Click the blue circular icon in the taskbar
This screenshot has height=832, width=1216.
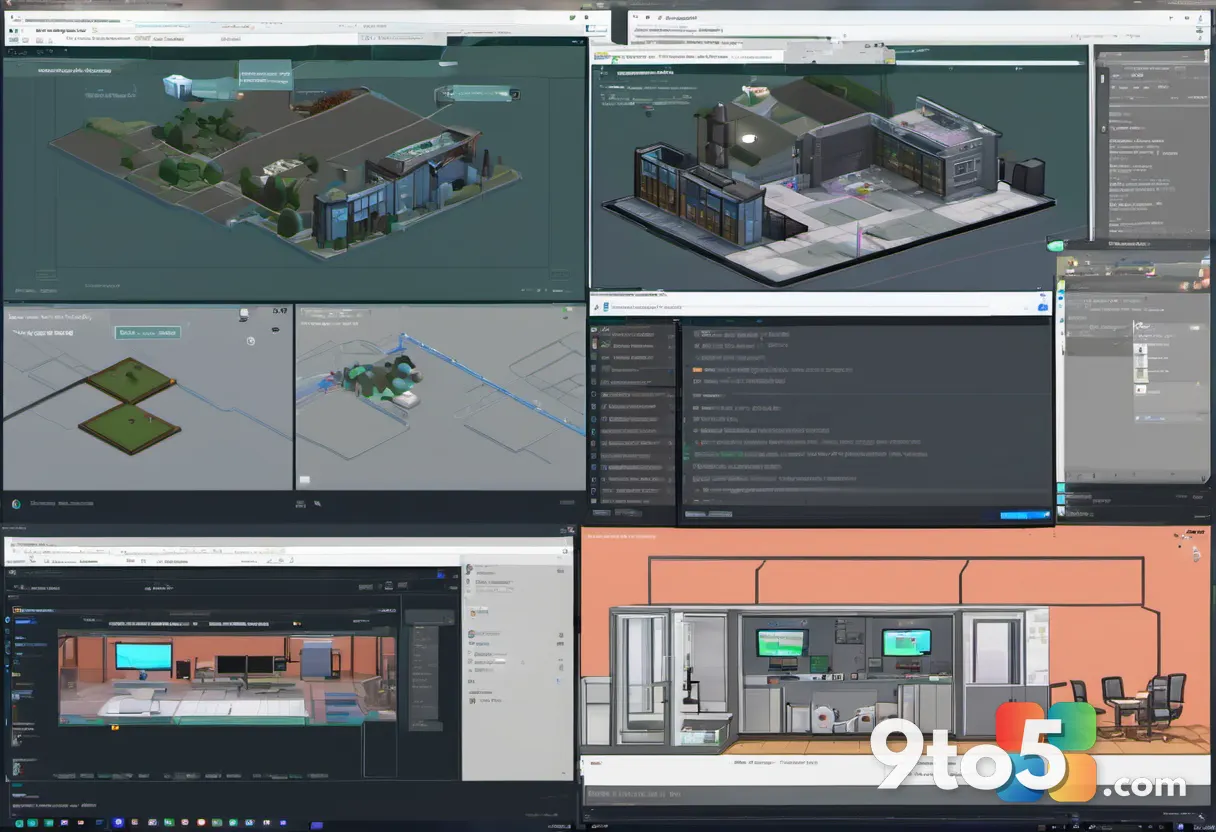pyautogui.click(x=119, y=821)
